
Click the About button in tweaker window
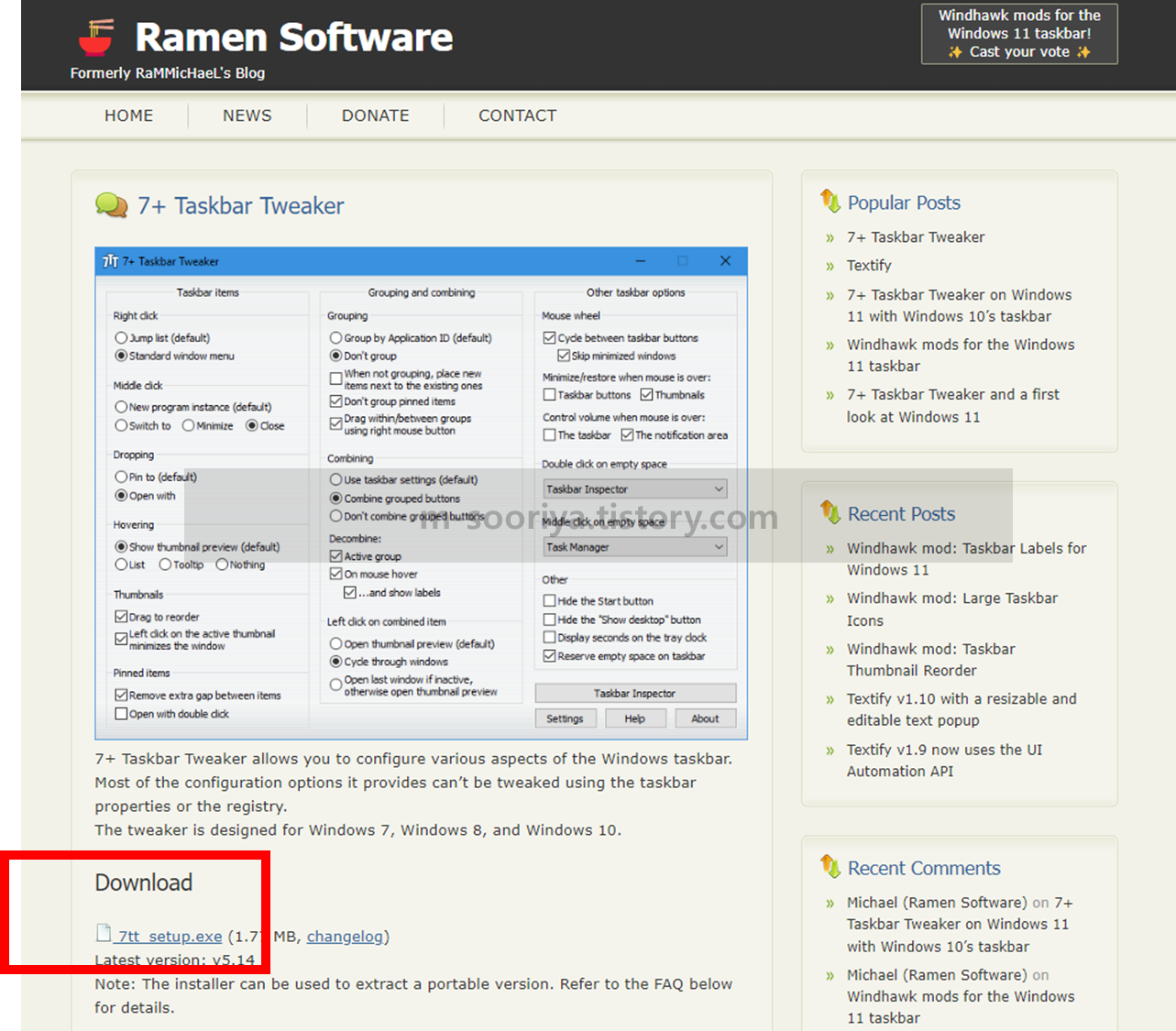tap(706, 718)
